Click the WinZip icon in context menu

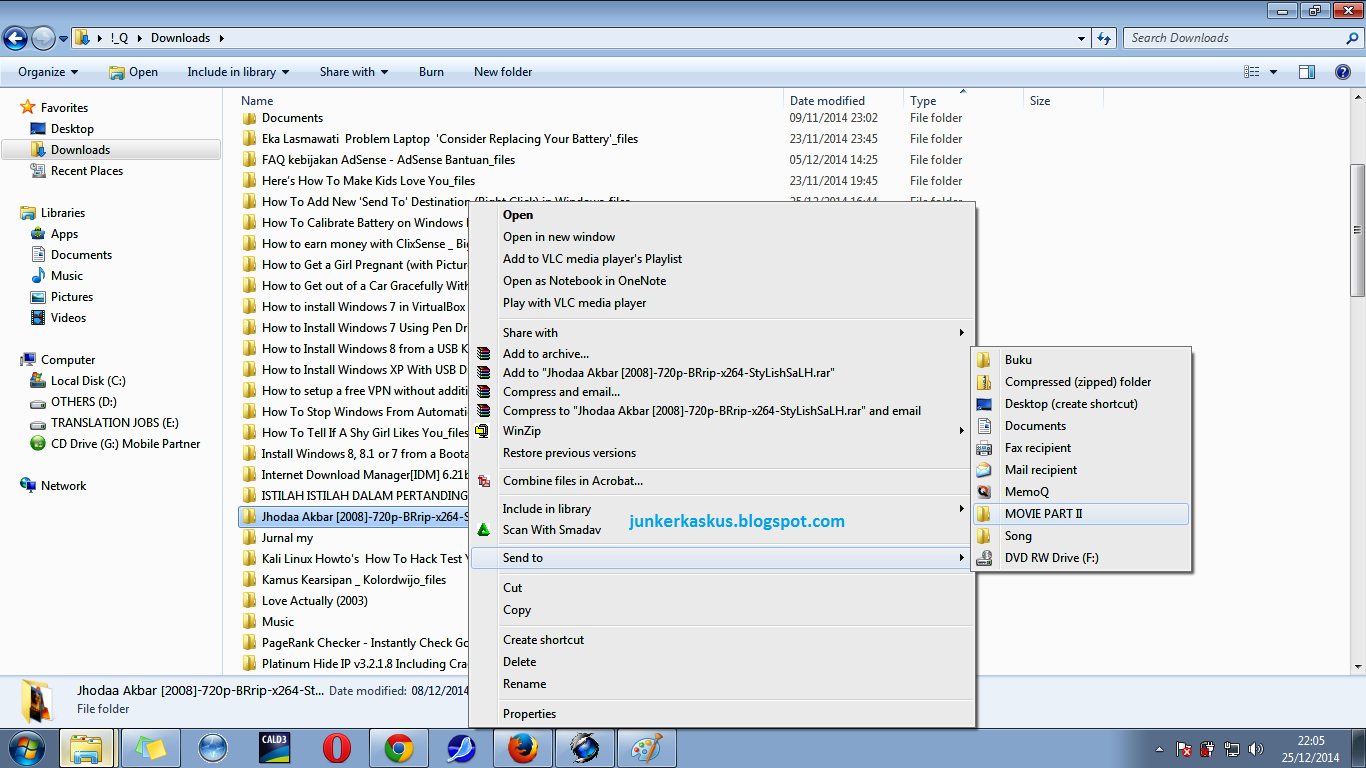pyautogui.click(x=484, y=431)
